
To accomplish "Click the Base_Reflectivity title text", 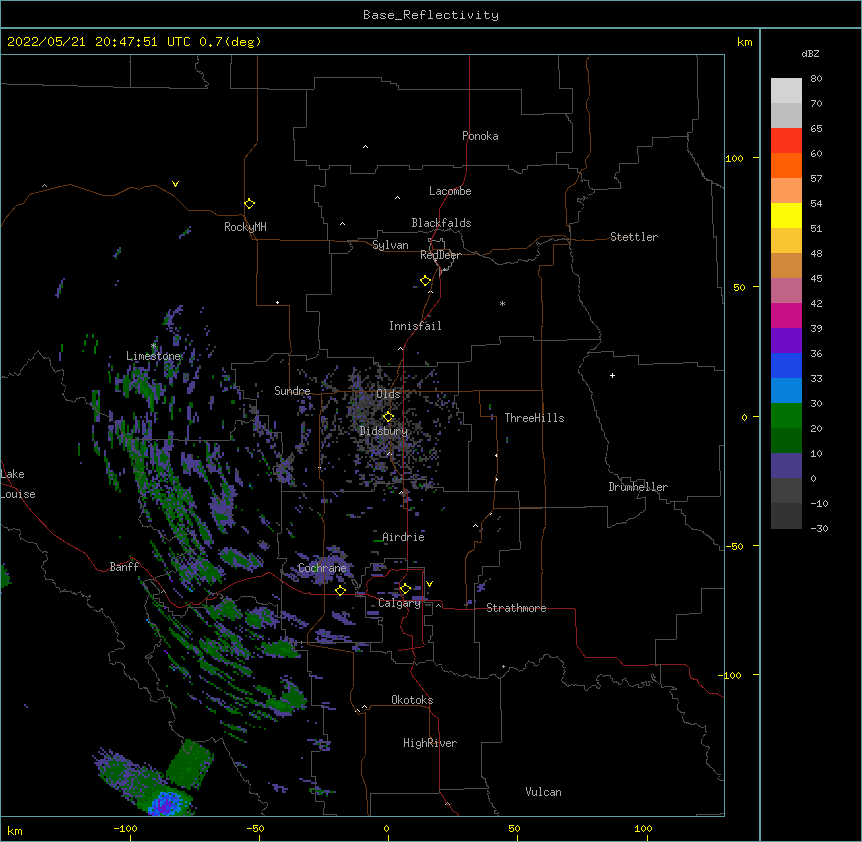I will [431, 15].
